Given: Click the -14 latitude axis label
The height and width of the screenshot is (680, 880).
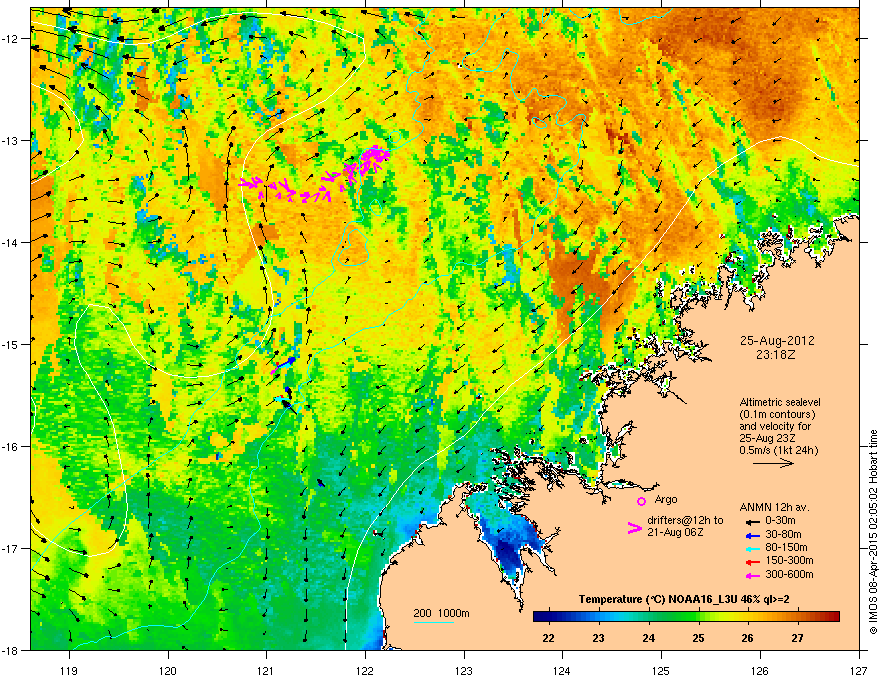Looking at the screenshot, I should click(x=12, y=242).
